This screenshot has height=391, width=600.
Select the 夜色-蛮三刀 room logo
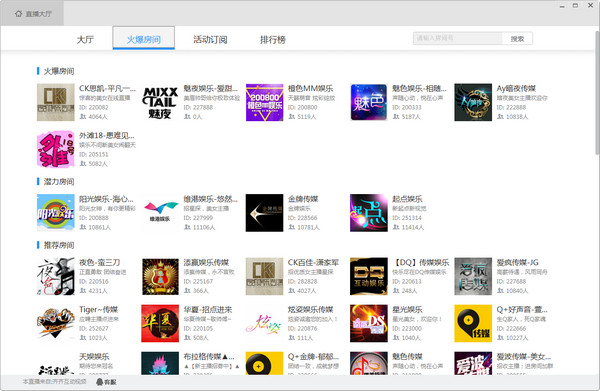[55, 276]
